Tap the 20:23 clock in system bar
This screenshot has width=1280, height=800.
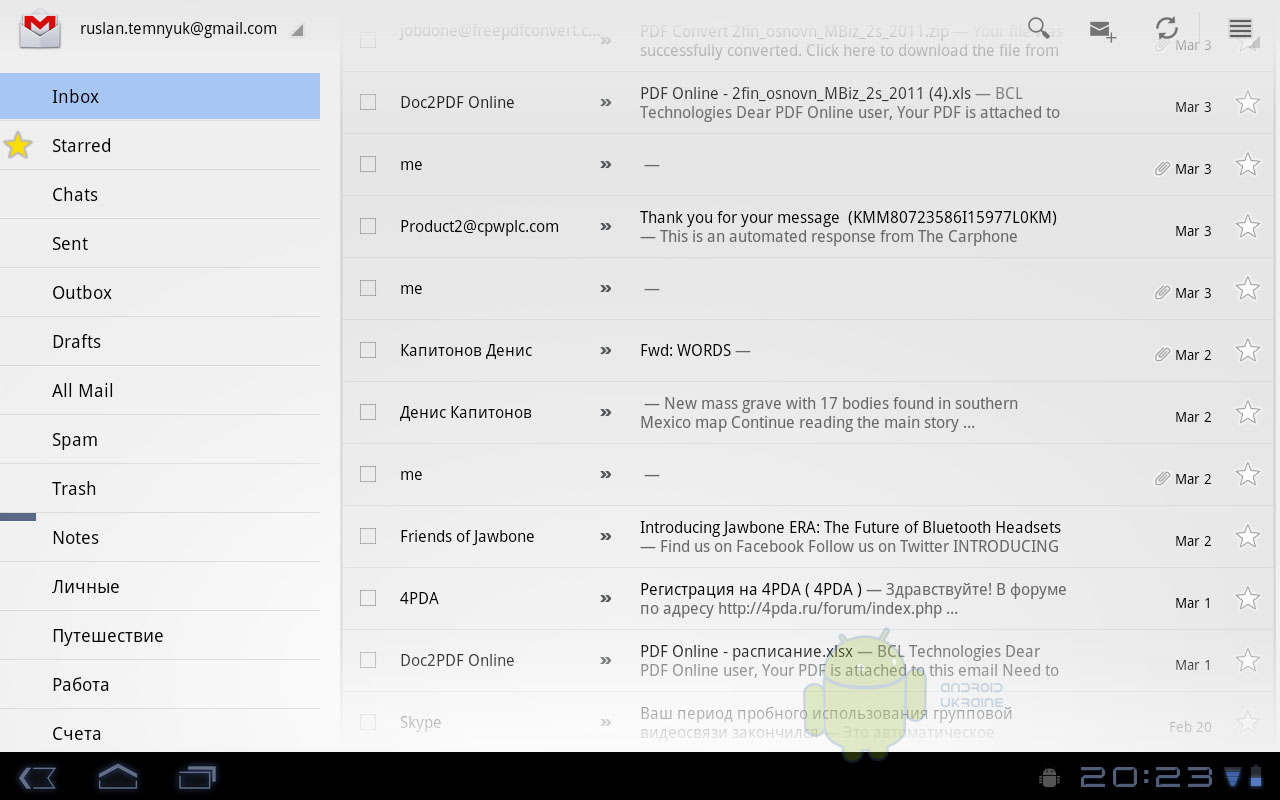[x=1146, y=777]
